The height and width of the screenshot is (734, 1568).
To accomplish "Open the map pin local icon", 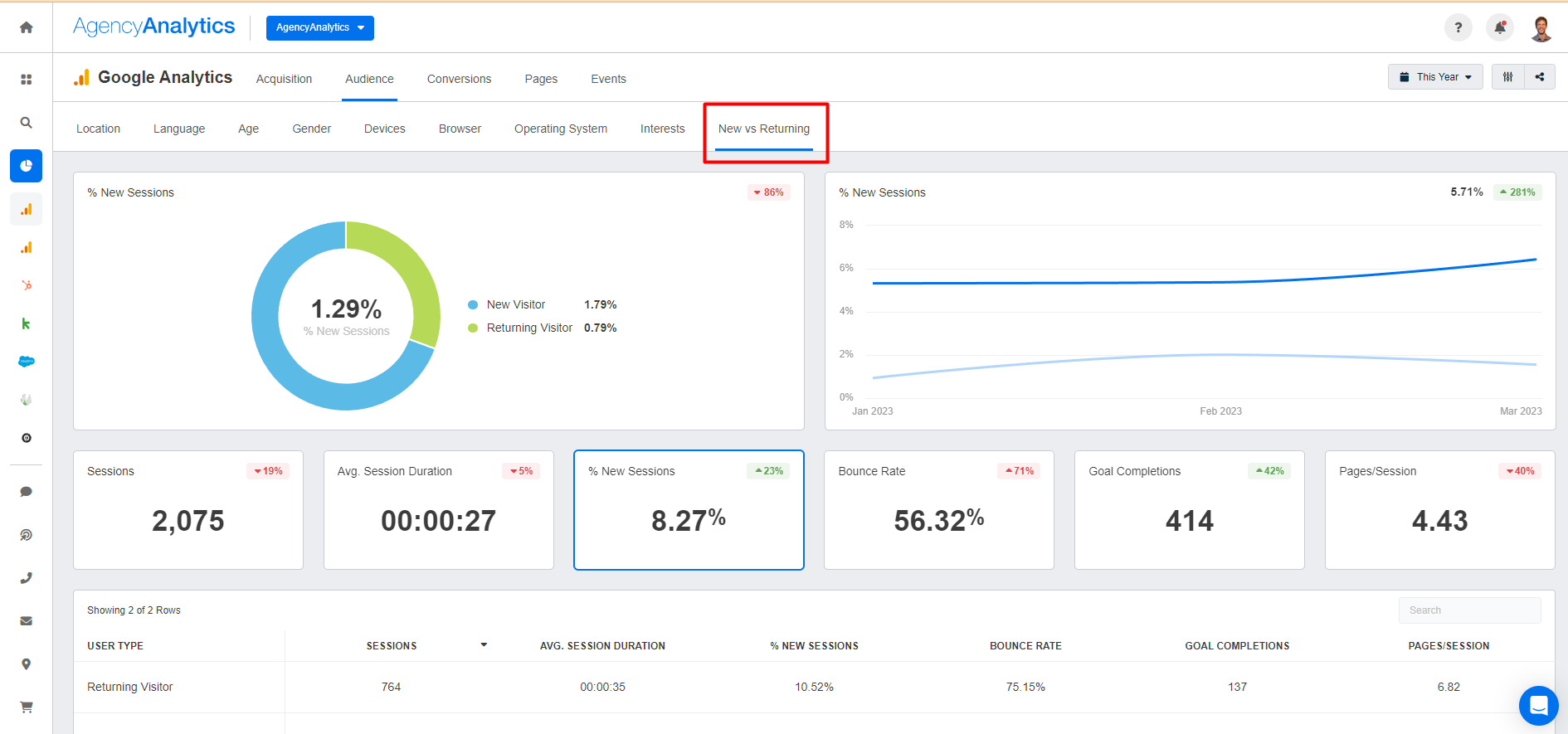I will [x=27, y=664].
